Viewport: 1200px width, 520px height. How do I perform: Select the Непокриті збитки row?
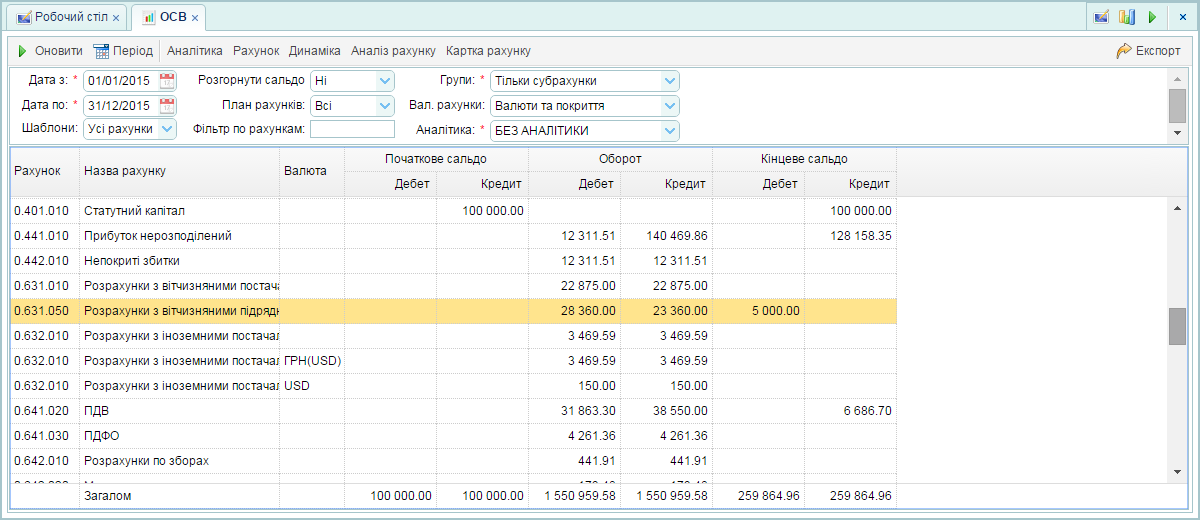454,261
